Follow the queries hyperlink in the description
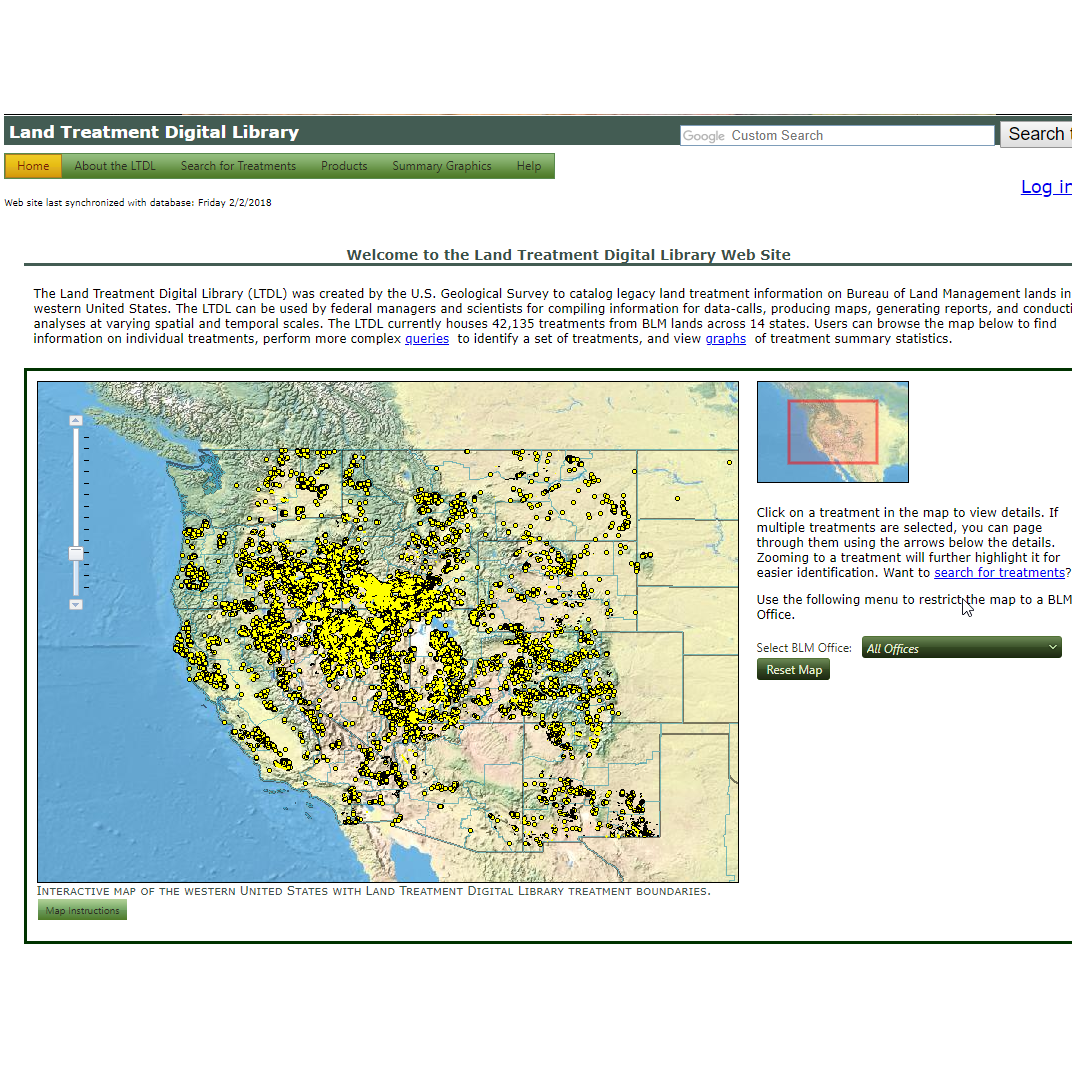The image size is (1072, 1072). coord(427,338)
